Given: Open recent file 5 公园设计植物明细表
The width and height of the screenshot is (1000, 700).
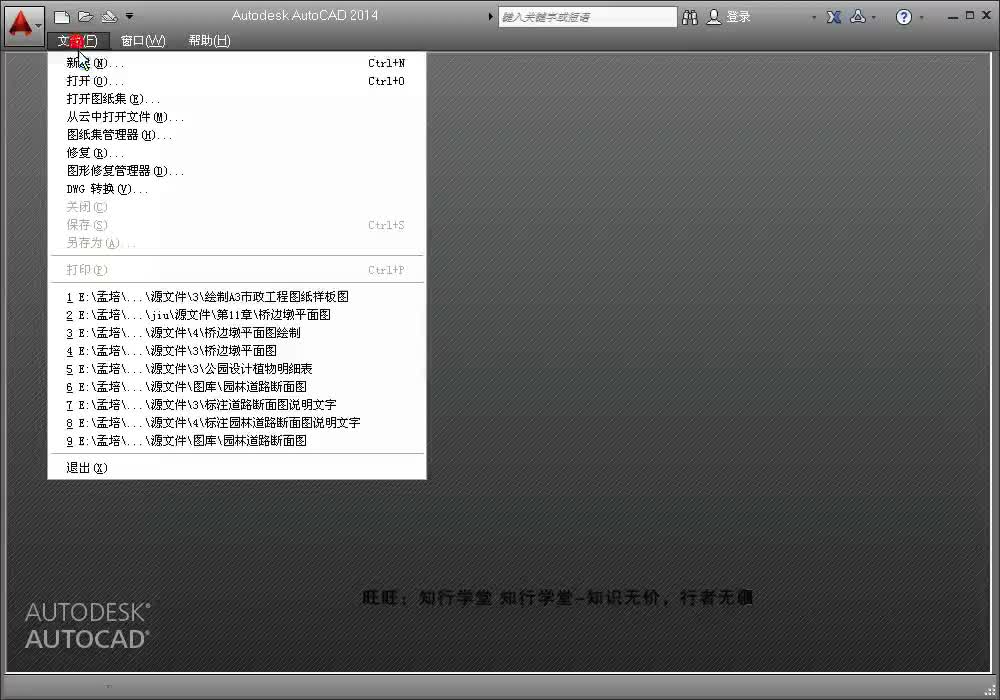Looking at the screenshot, I should click(237, 369).
